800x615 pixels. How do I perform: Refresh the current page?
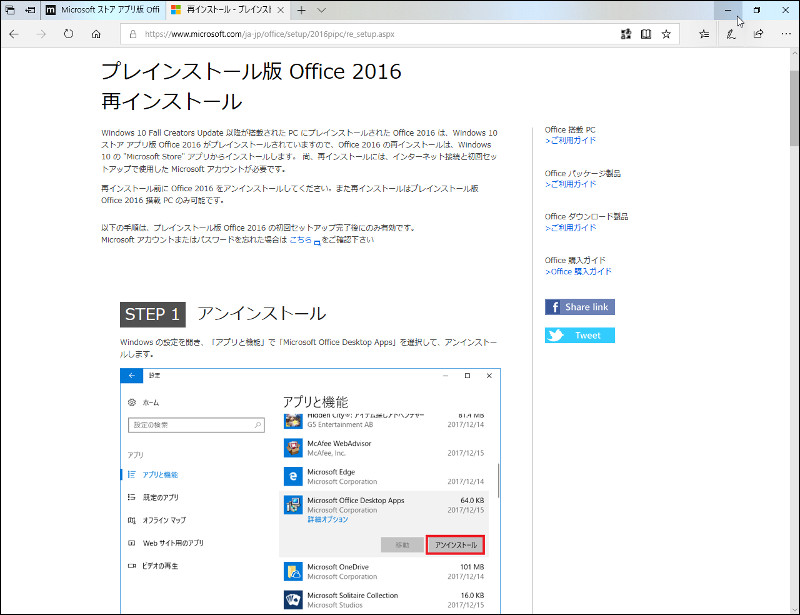(68, 34)
